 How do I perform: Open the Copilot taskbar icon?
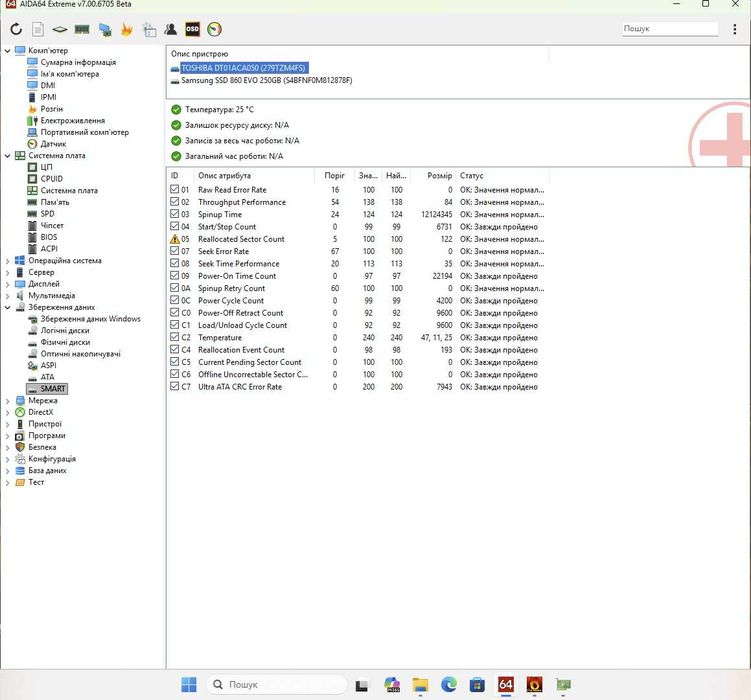392,684
